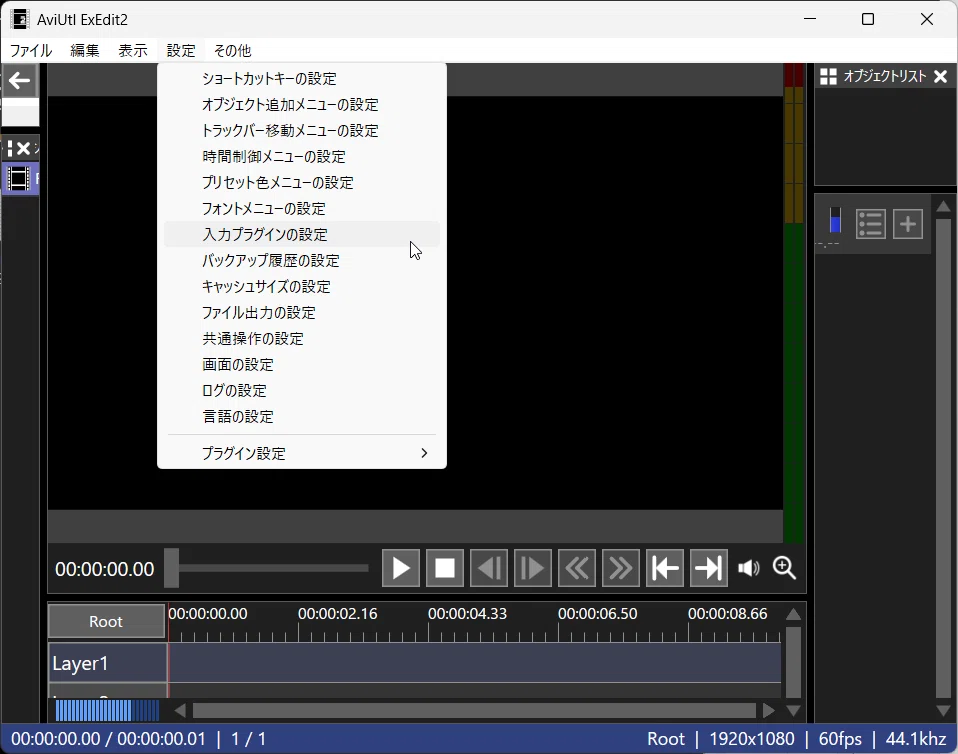Click the film frame icon at left
This screenshot has height=754, width=958.
(18, 179)
